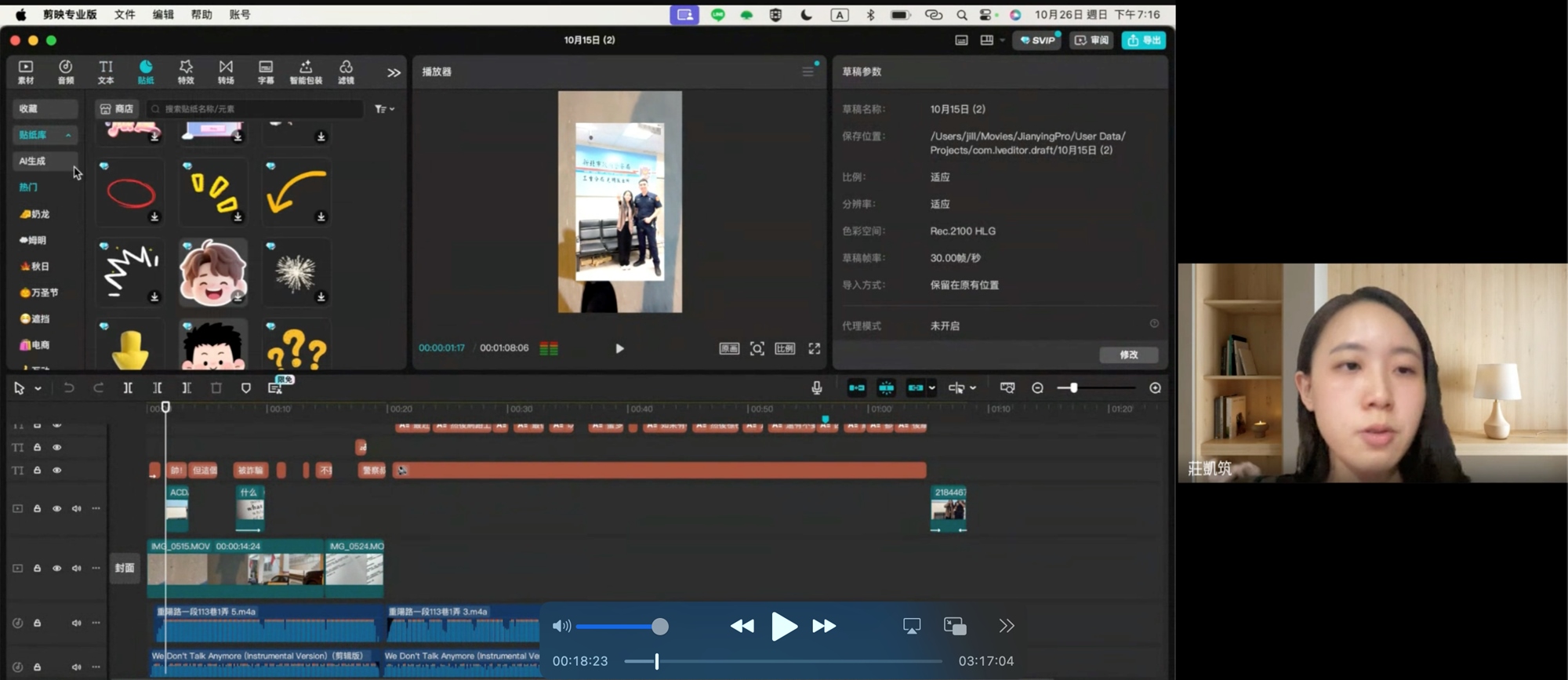The image size is (1568, 680).
Task: Click the microphone record voiceover icon
Action: coord(817,387)
